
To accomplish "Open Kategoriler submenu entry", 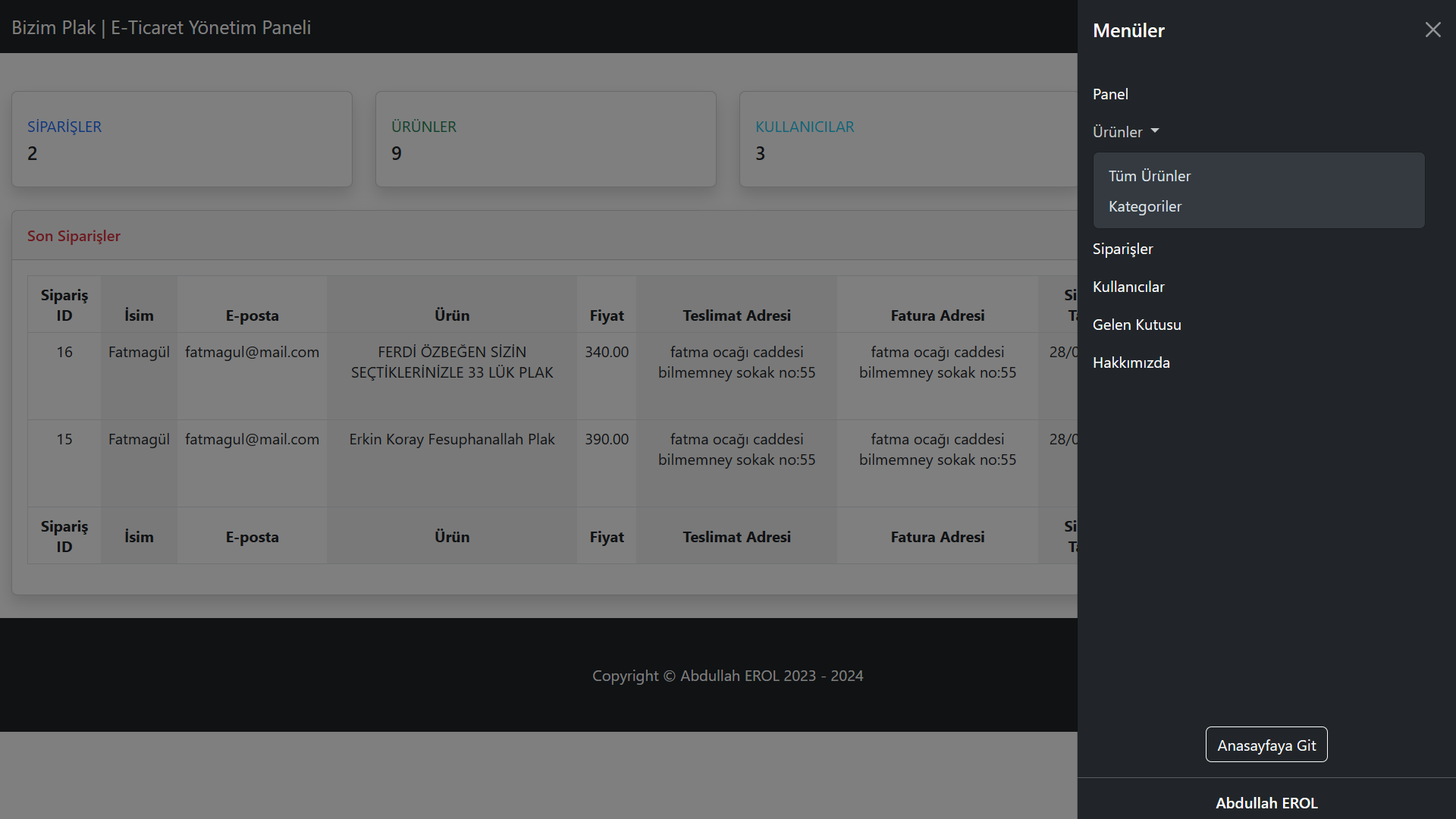I will coord(1144,206).
